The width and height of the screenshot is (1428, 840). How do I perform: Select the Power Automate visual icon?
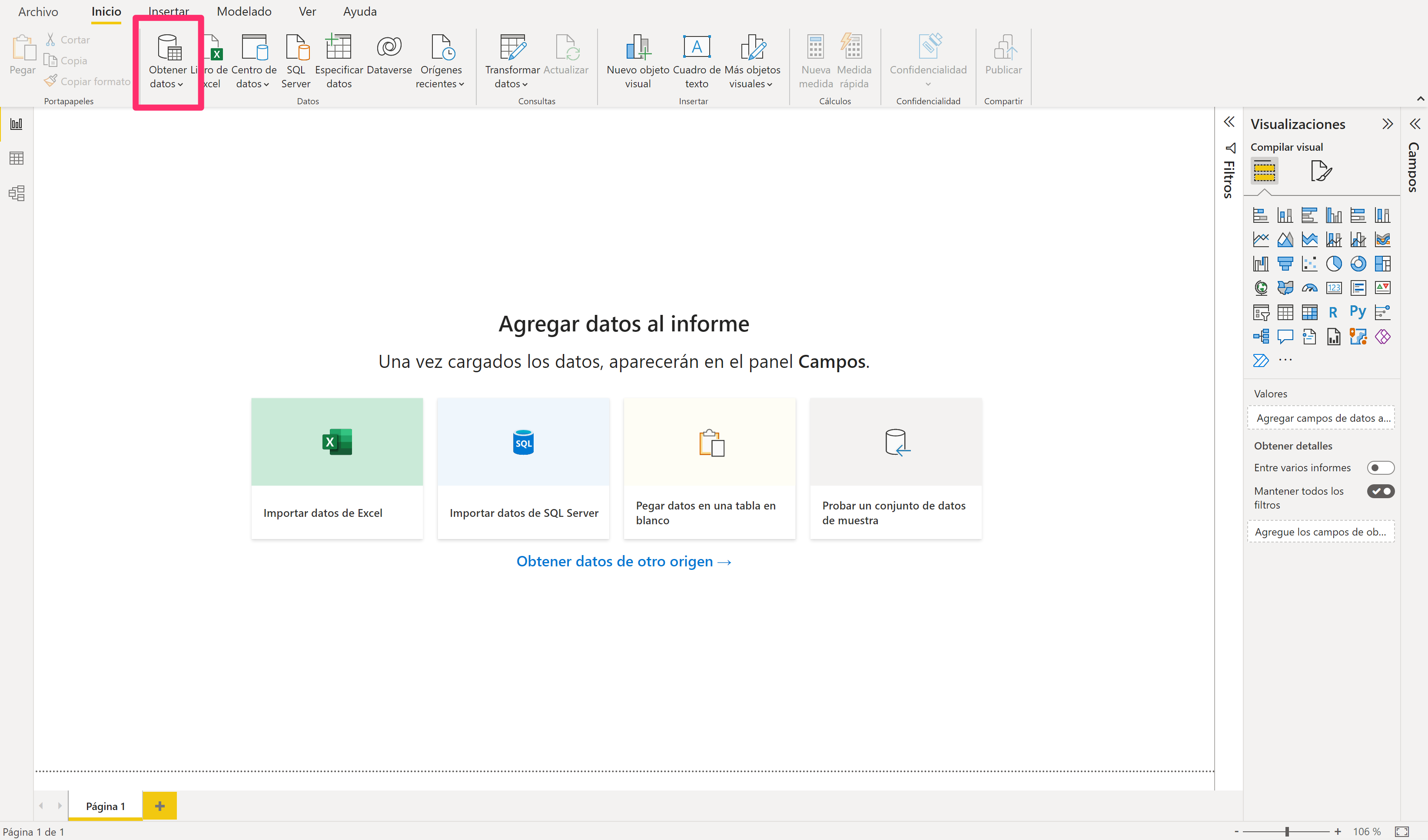(1261, 360)
